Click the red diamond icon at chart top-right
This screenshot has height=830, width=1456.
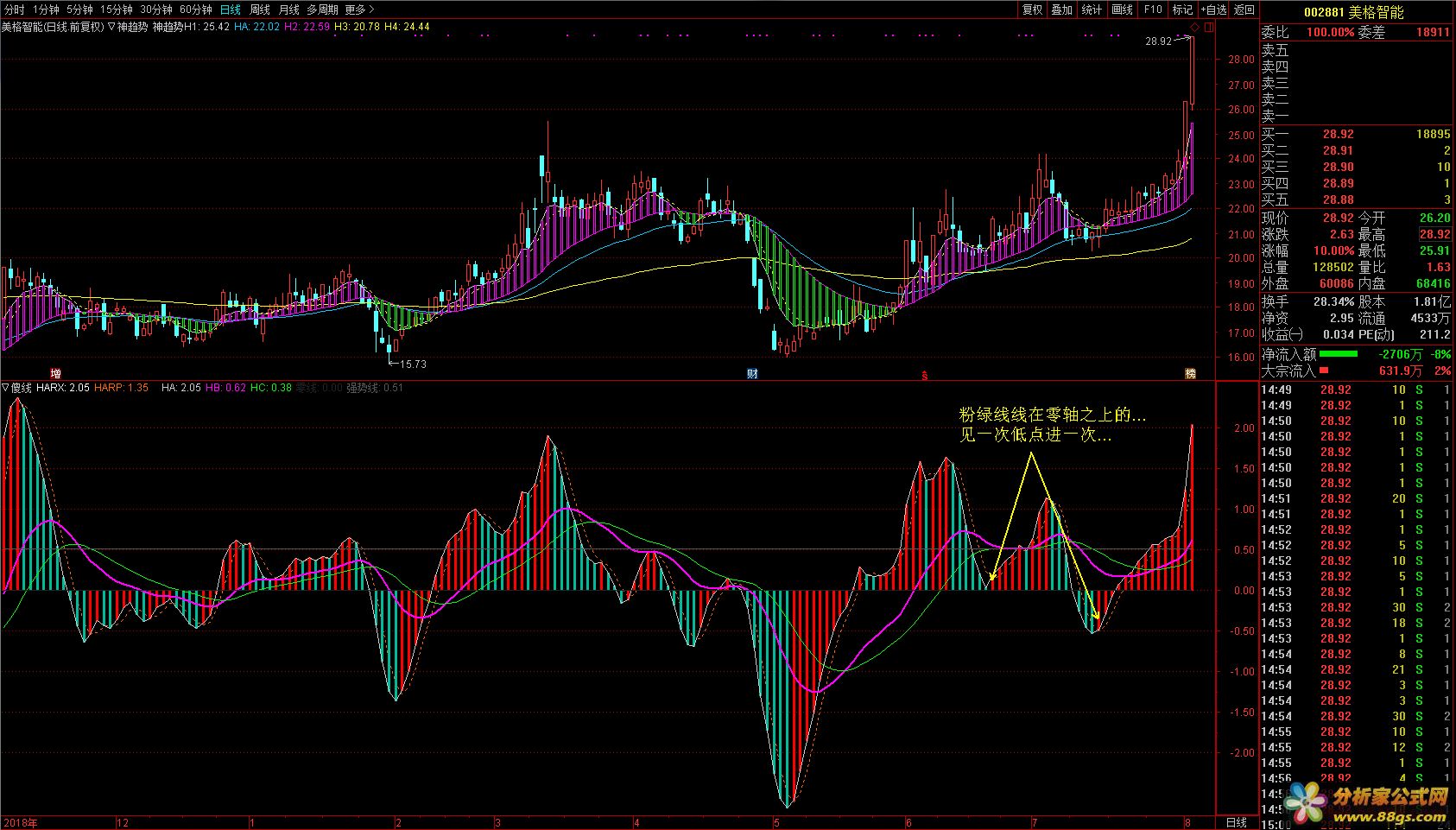1196,27
